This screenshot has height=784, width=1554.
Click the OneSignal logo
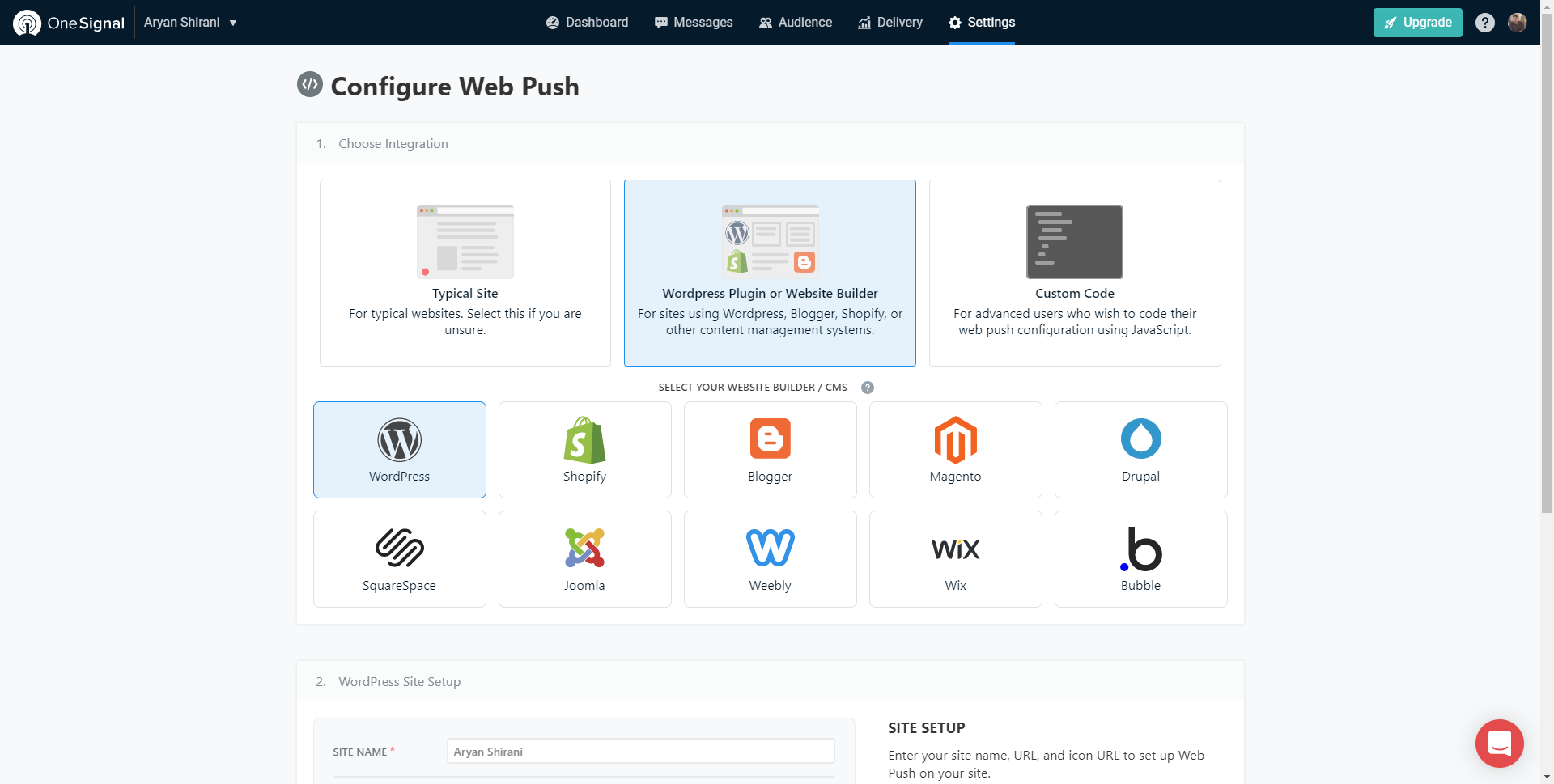[69, 23]
